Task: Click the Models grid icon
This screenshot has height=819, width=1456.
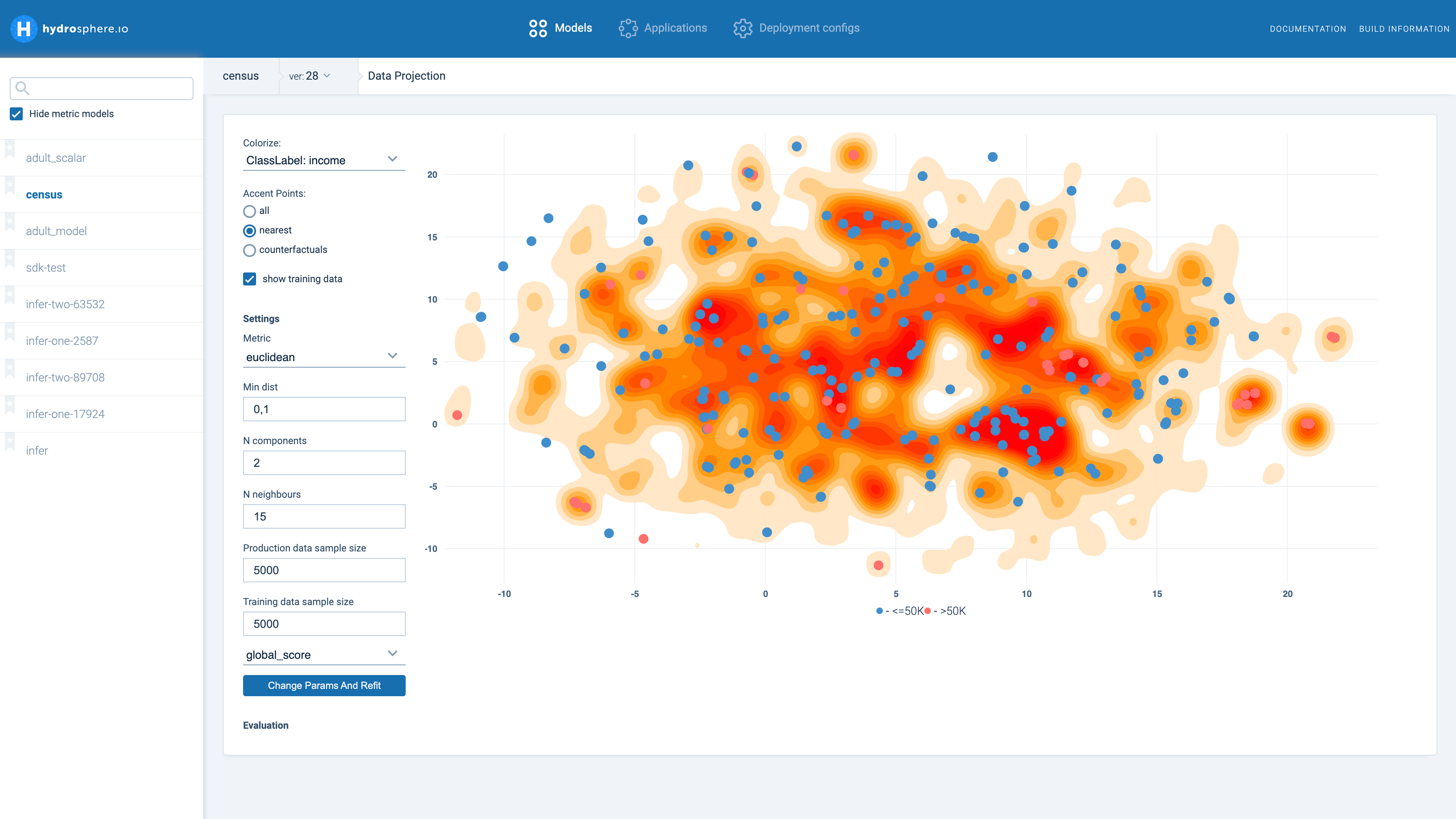Action: [x=537, y=28]
